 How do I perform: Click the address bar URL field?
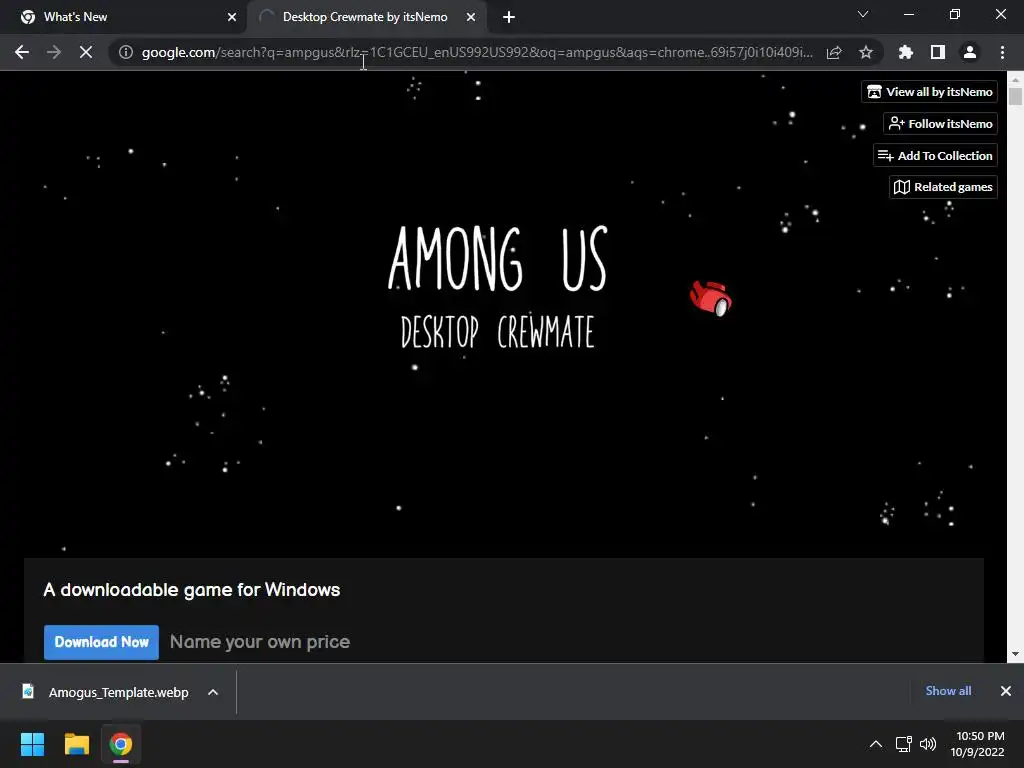477,52
